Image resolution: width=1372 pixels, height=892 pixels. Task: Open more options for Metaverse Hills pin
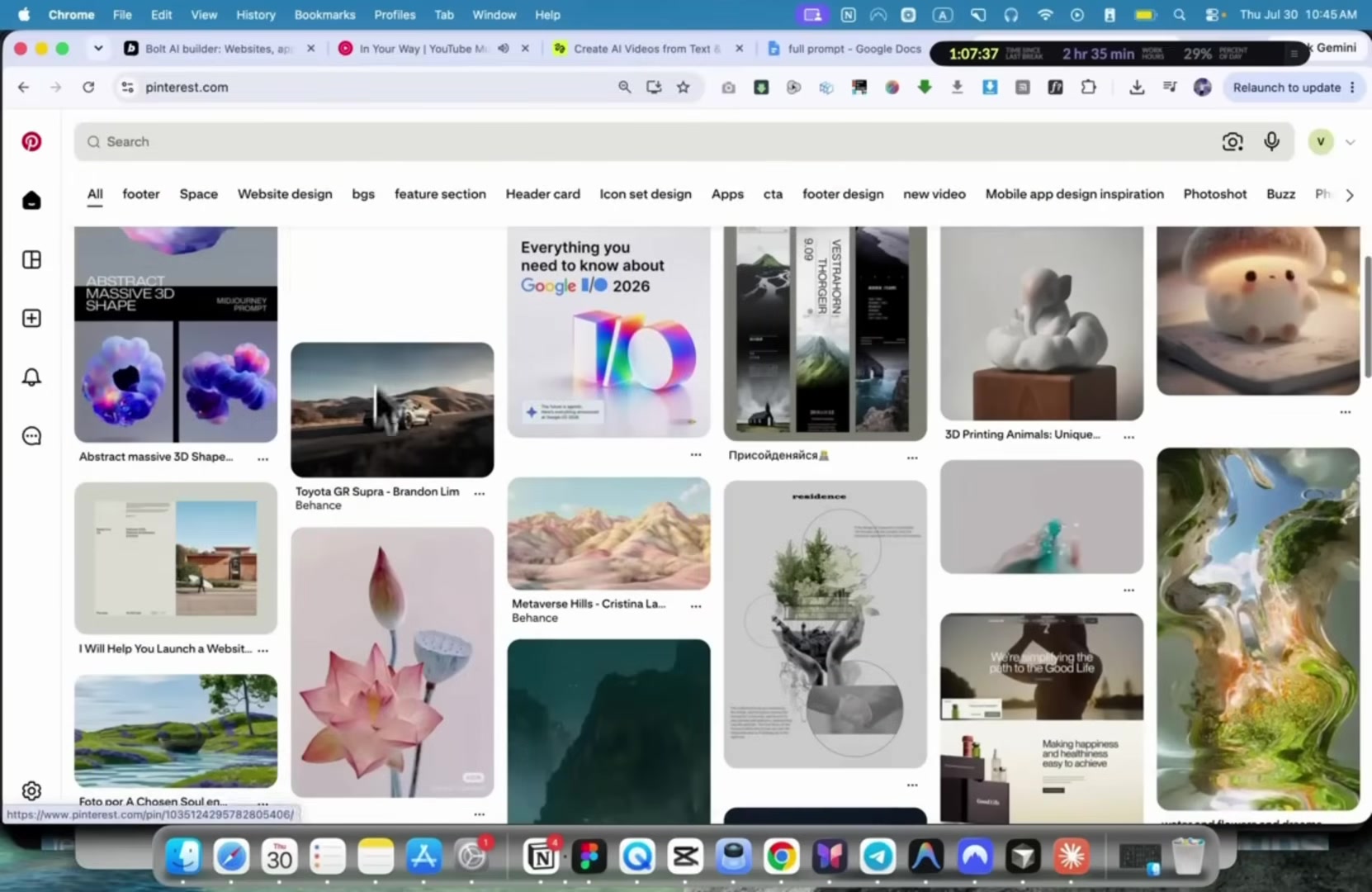696,606
